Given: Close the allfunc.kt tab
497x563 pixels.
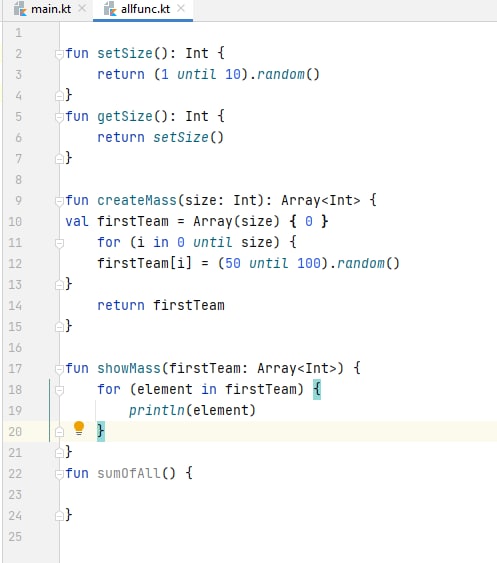Looking at the screenshot, I should [x=181, y=8].
